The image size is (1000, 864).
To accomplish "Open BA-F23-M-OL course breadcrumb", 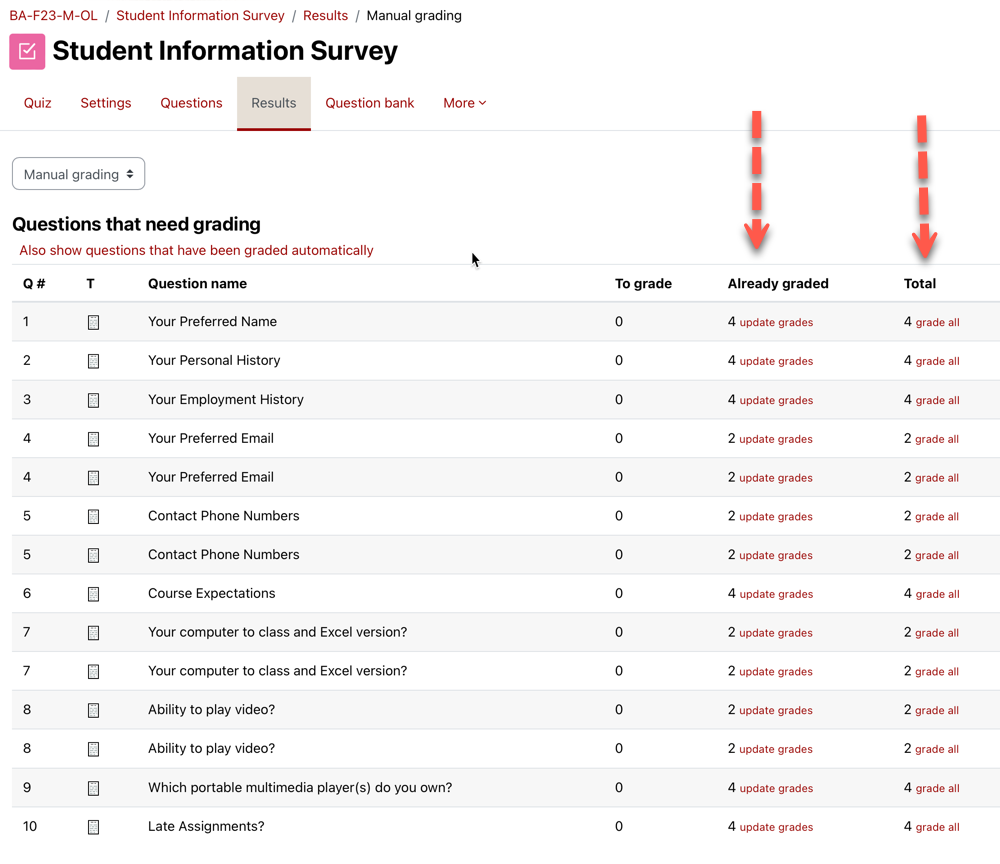I will click(x=54, y=15).
